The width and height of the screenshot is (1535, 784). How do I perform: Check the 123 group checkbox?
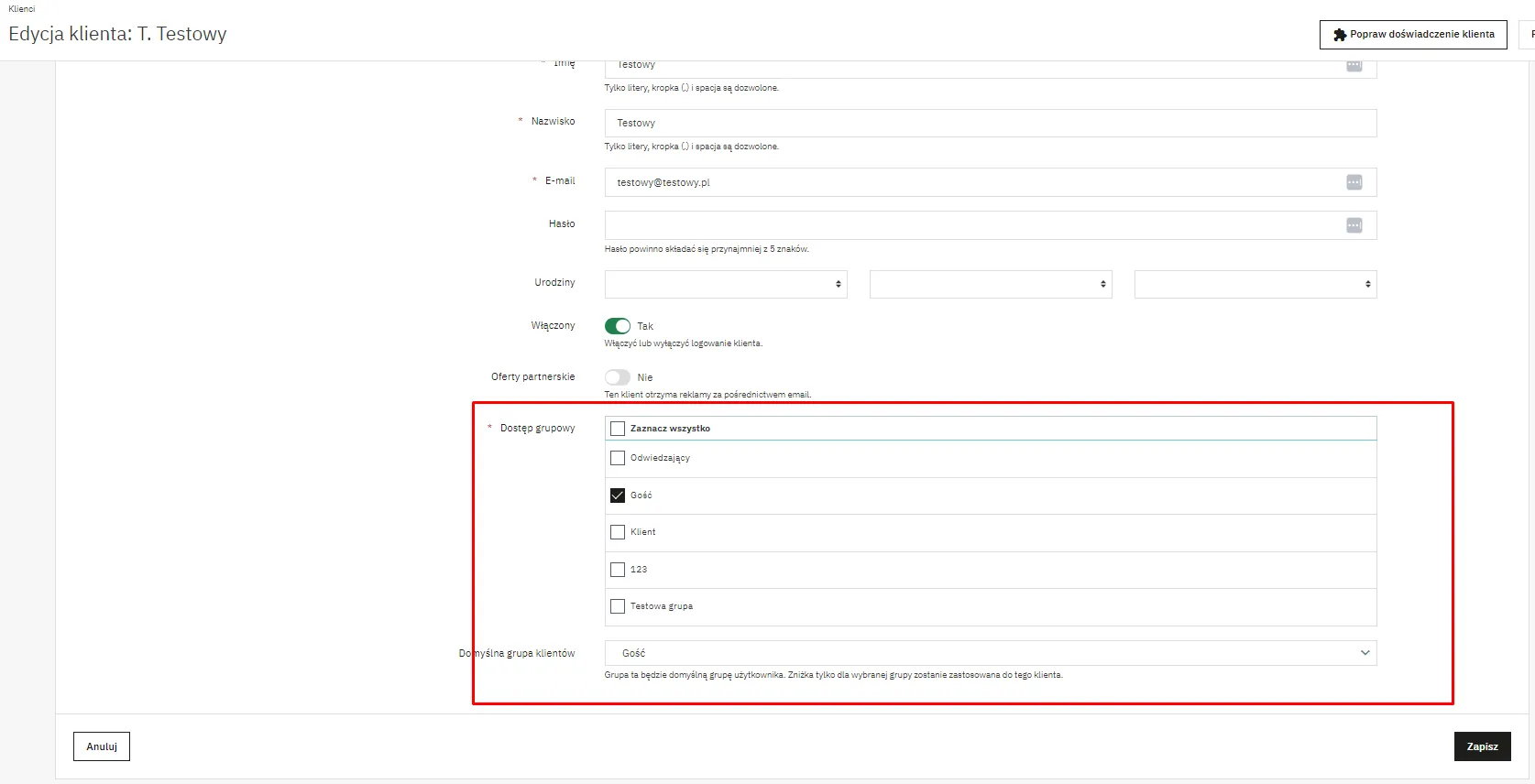618,570
